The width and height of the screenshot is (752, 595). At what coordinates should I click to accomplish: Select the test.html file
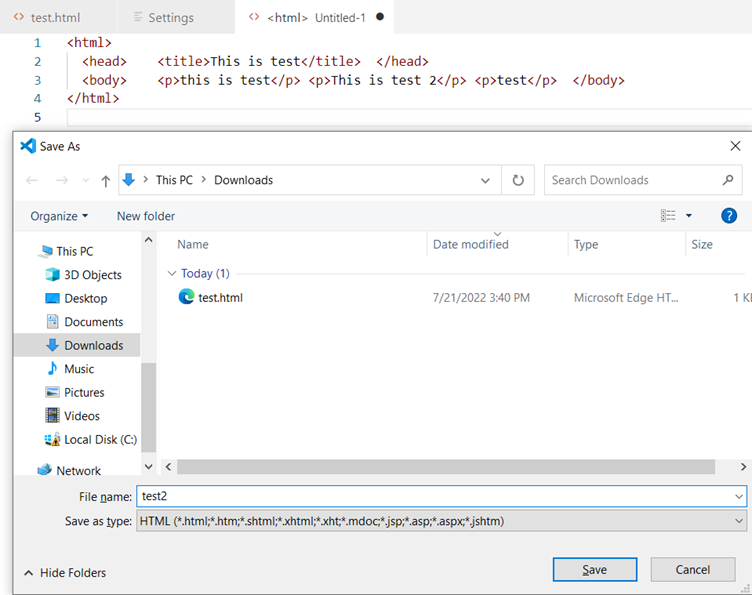(221, 298)
